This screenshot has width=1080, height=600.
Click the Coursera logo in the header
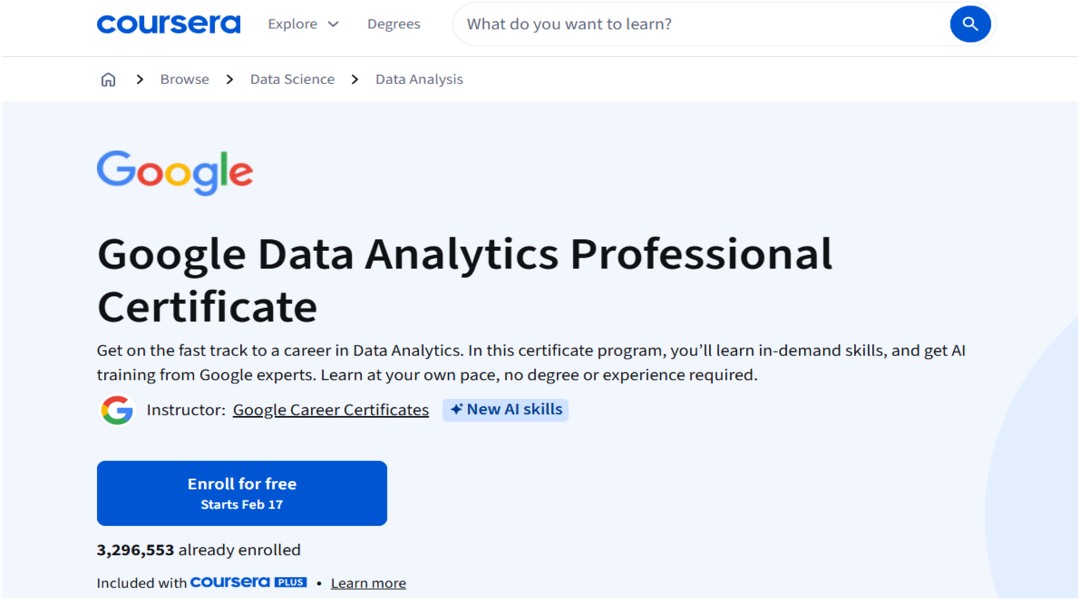tap(168, 24)
